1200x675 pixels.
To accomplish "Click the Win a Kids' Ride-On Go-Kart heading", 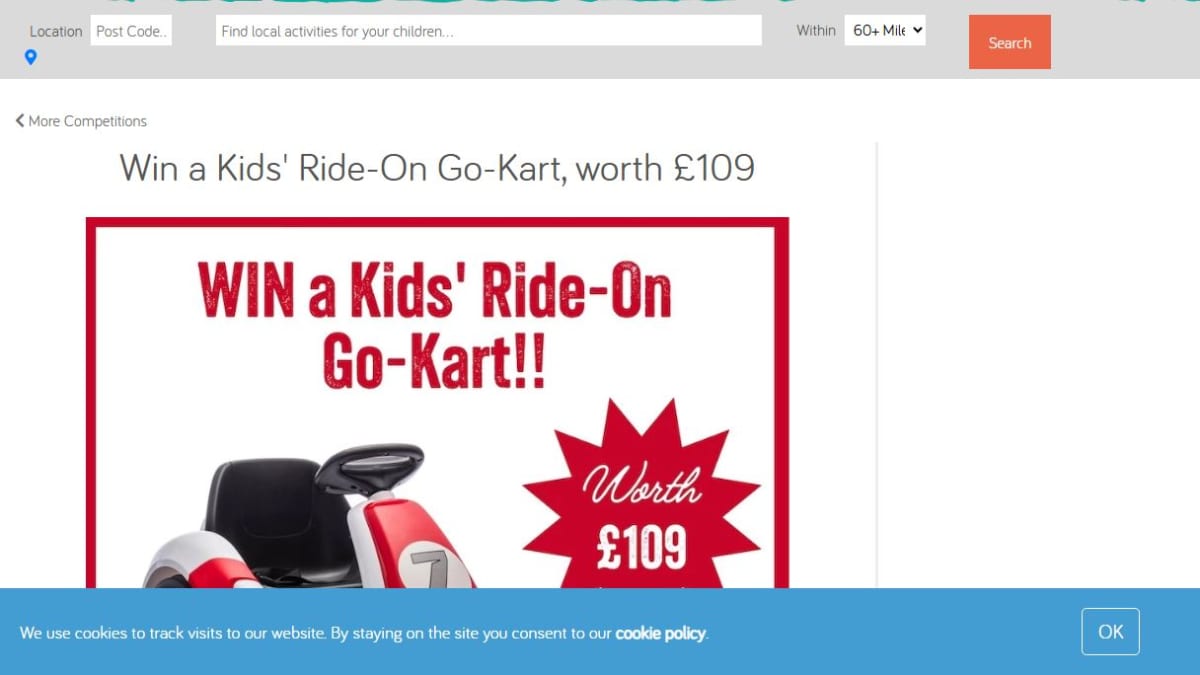I will [x=437, y=168].
